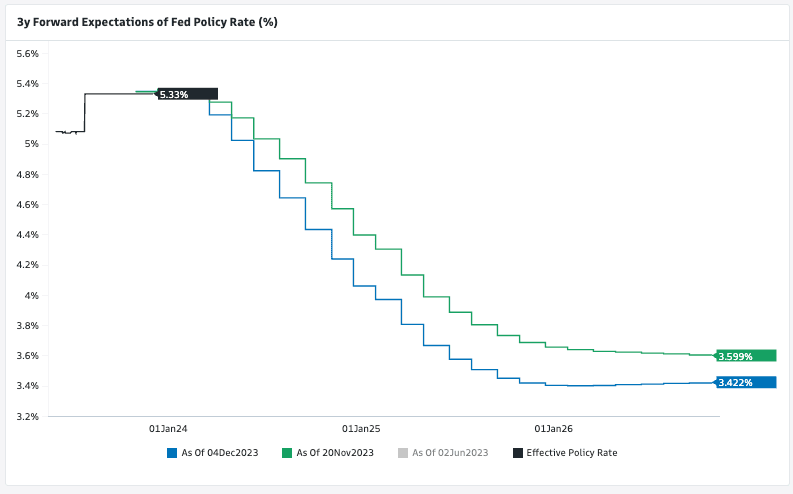Toggle the 'As Of 04Dec2023' legend label
Viewport: 793px width, 494px height.
tap(219, 453)
